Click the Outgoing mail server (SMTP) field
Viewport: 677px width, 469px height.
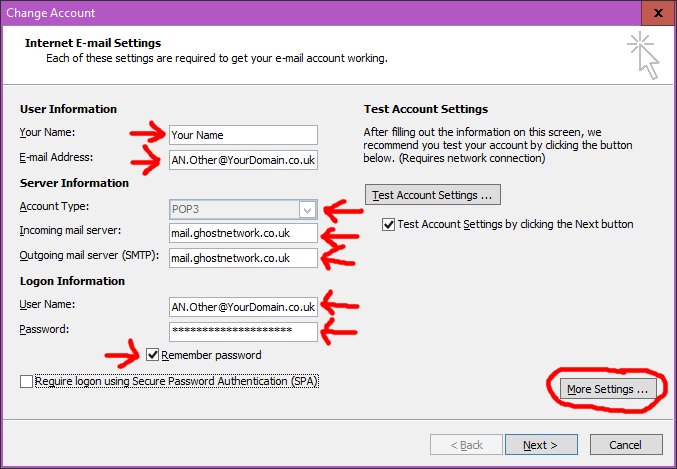click(x=243, y=258)
